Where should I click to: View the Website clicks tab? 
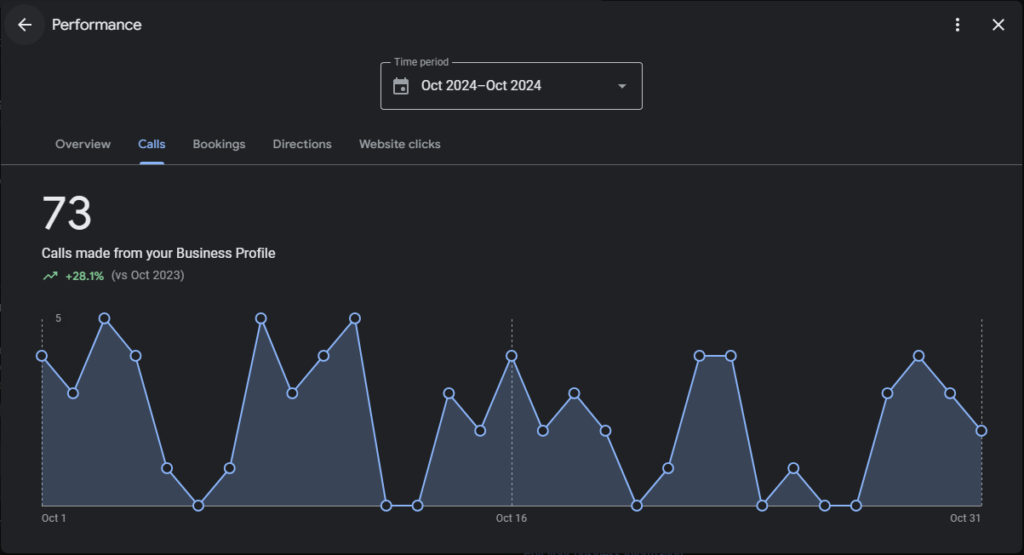point(400,144)
